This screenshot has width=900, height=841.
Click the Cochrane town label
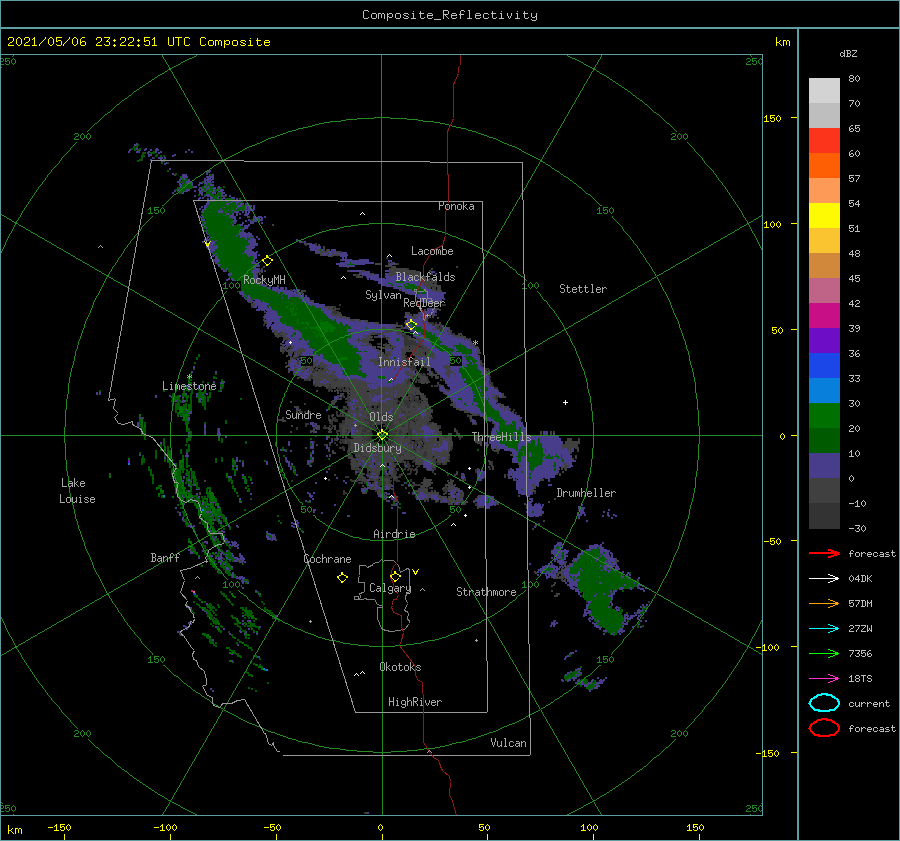(327, 559)
